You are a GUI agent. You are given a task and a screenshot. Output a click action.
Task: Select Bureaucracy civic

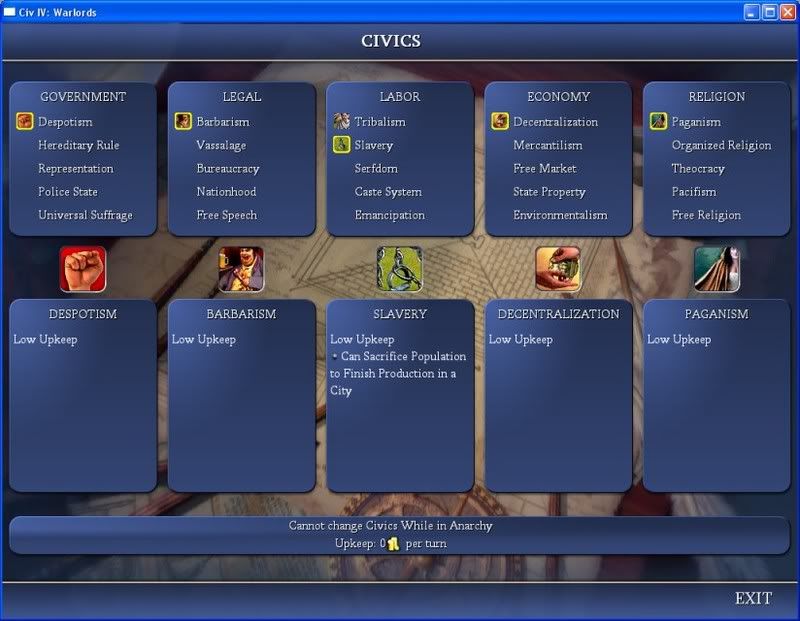[228, 169]
